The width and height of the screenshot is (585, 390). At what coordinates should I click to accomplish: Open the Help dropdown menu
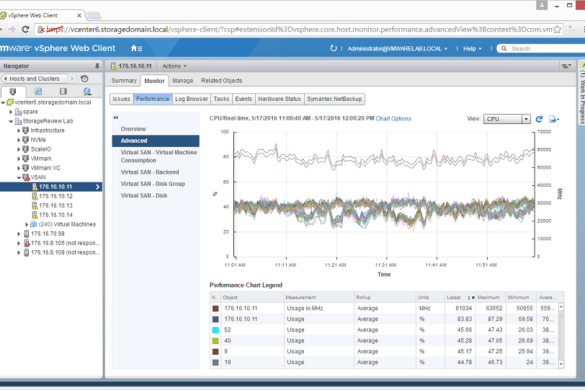click(x=472, y=49)
